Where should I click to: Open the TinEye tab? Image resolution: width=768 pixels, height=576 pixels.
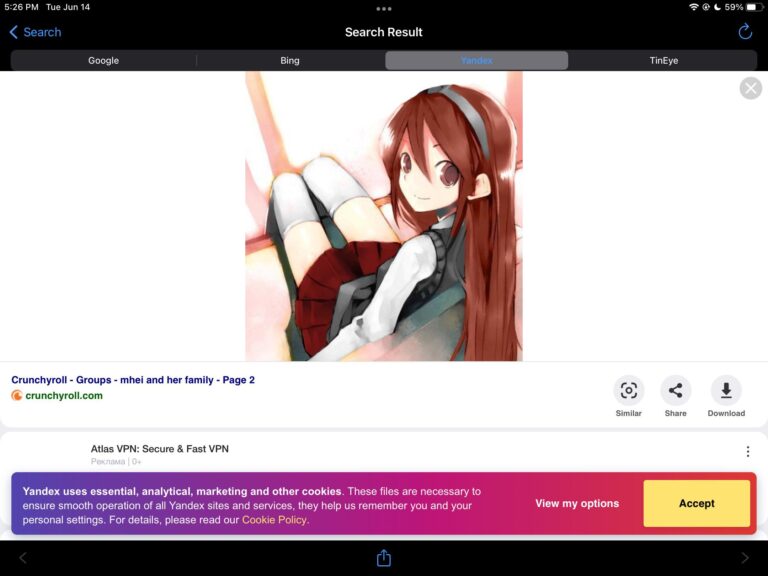click(x=663, y=61)
